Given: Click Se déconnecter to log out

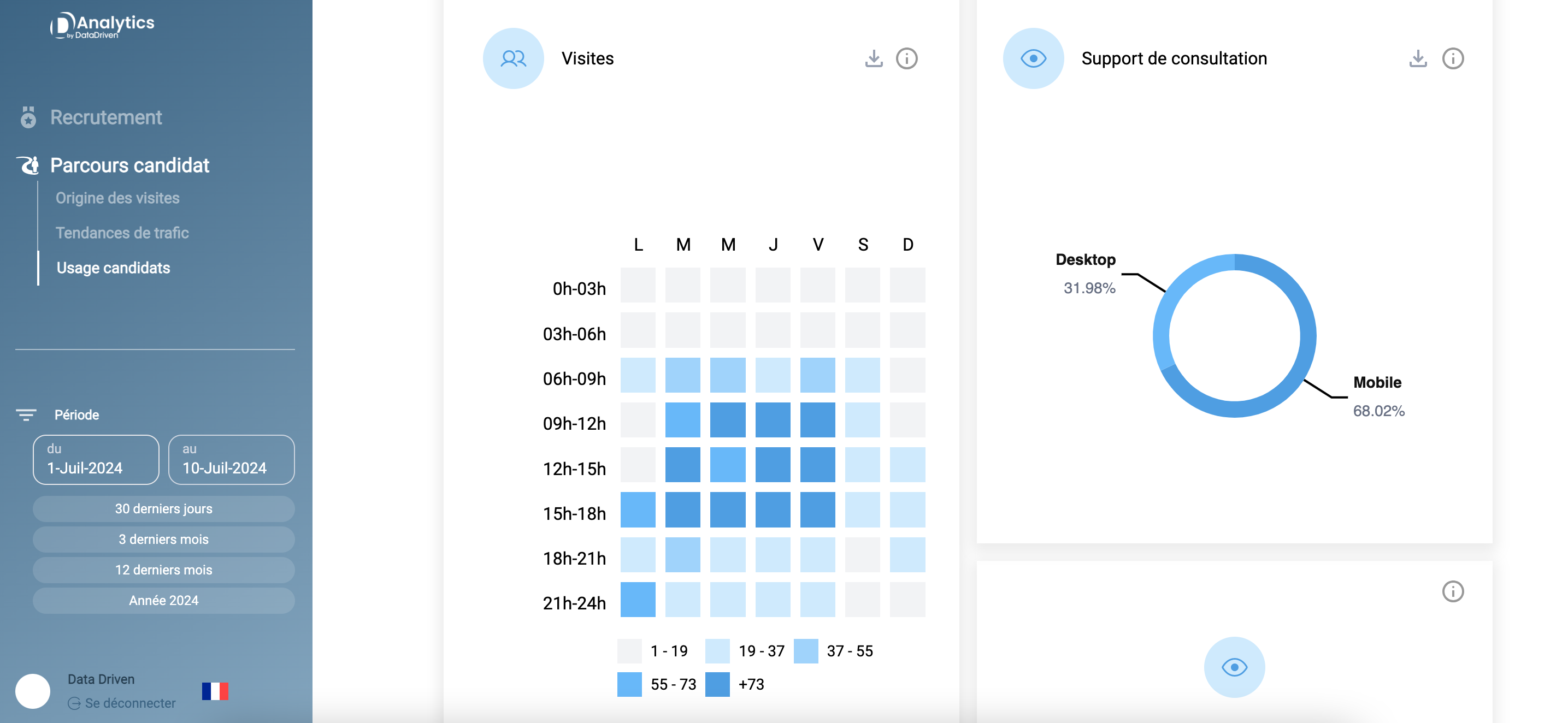Looking at the screenshot, I should coord(129,703).
